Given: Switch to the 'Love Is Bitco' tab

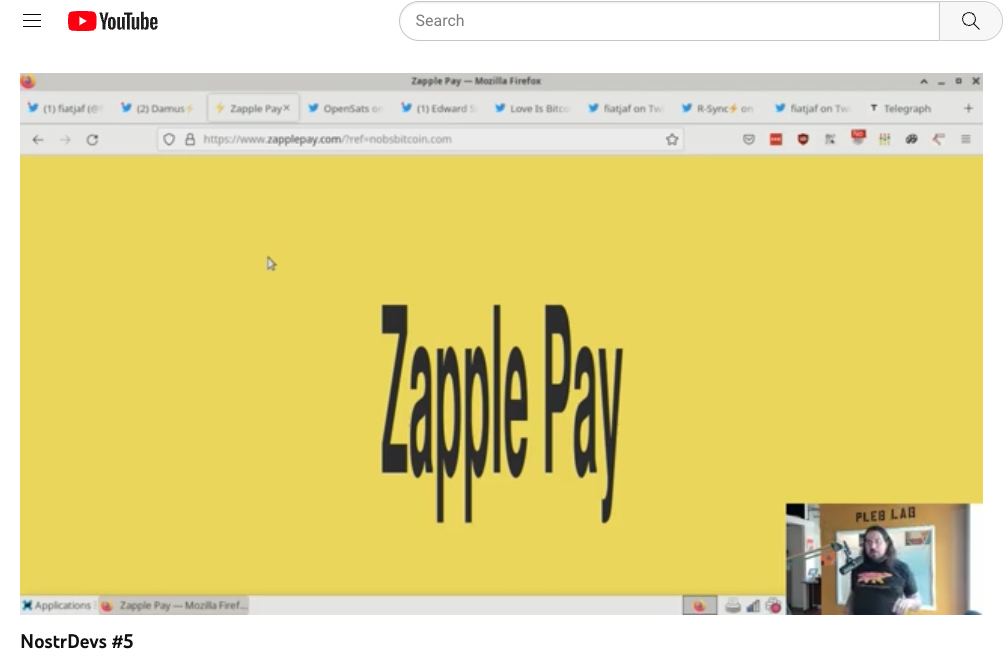Looking at the screenshot, I should [532, 108].
